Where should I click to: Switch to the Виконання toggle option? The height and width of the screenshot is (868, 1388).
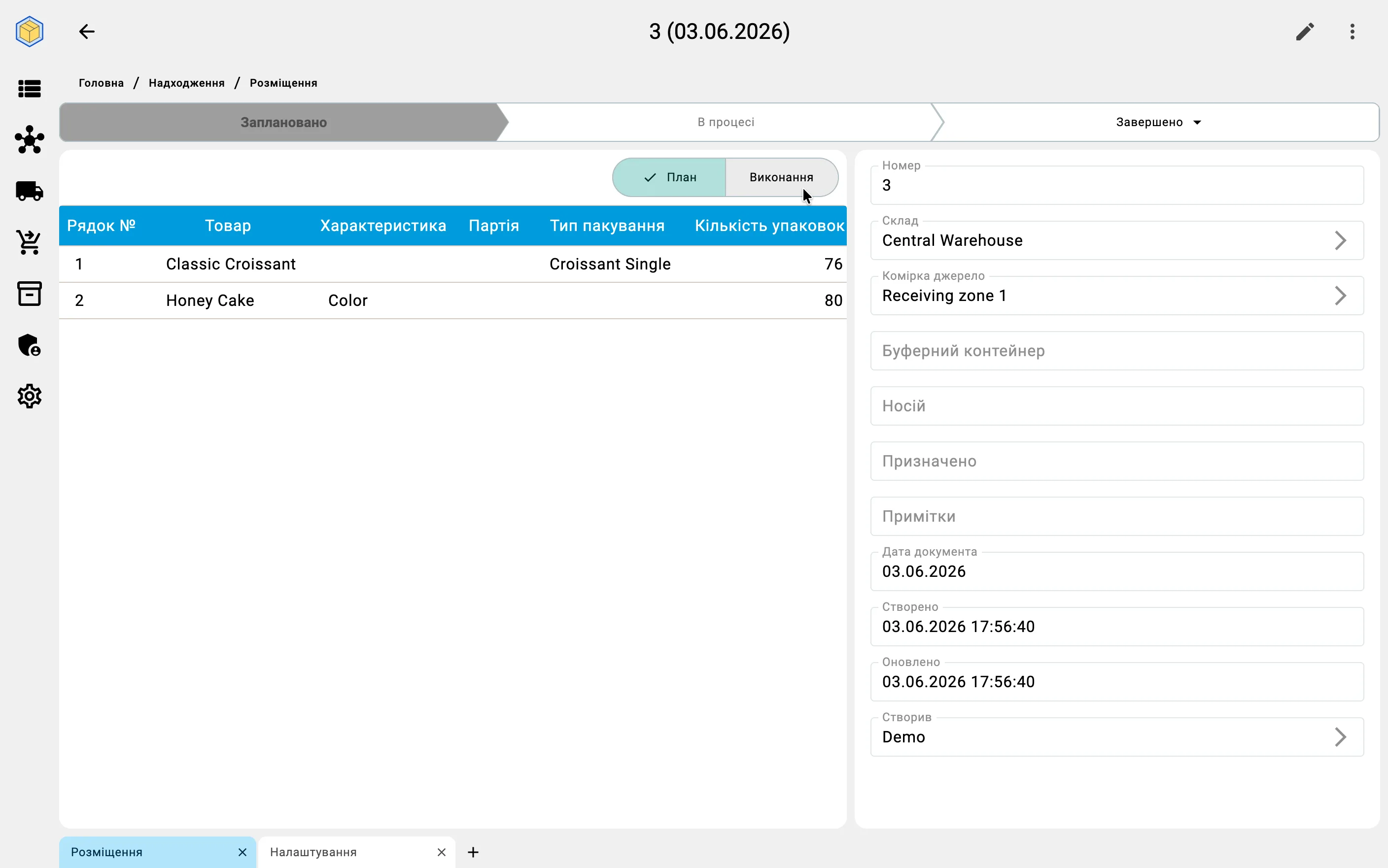782,177
